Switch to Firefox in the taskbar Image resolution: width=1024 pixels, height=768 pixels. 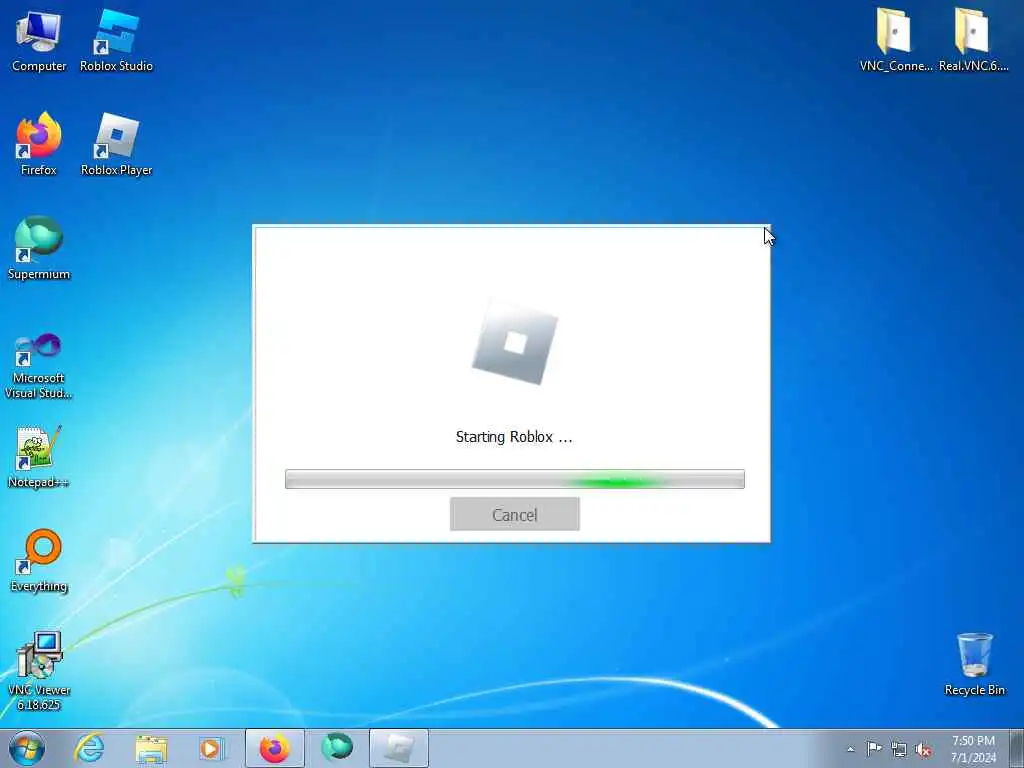(274, 748)
